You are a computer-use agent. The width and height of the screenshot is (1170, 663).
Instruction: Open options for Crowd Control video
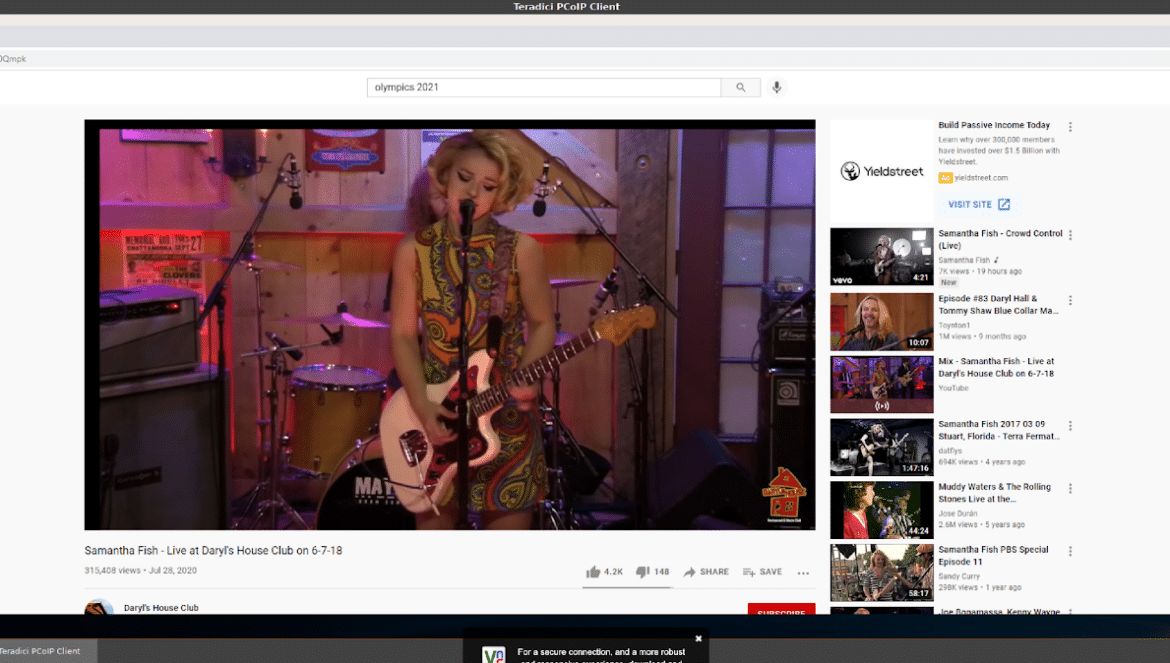1070,236
